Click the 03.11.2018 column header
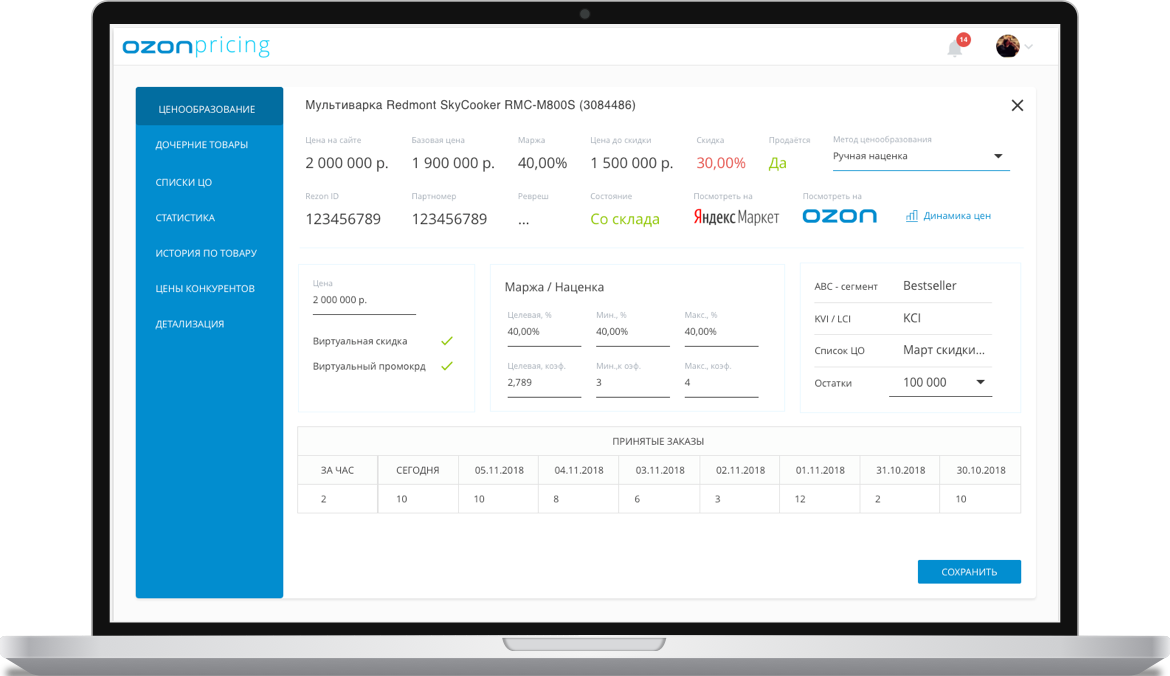 [x=660, y=471]
